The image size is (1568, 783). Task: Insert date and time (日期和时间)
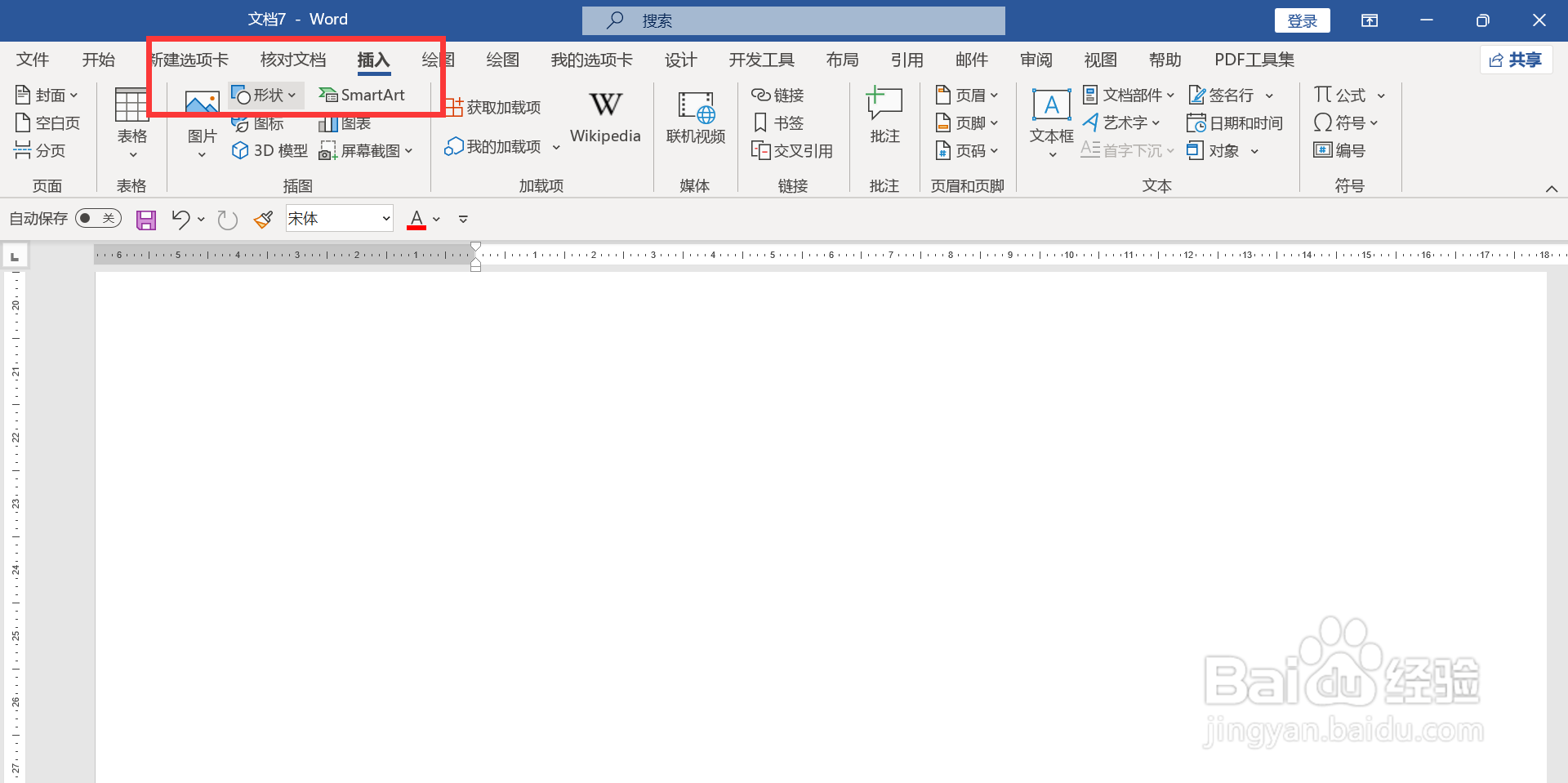tap(1235, 123)
